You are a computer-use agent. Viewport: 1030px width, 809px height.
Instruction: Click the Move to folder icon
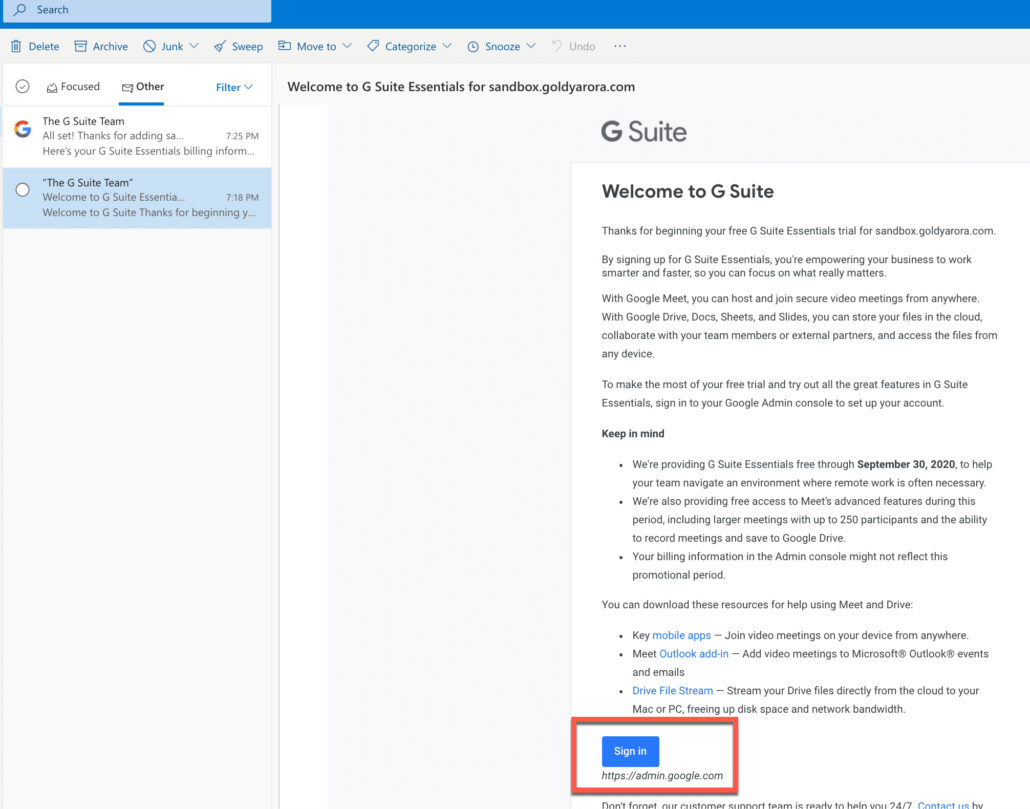click(x=284, y=46)
